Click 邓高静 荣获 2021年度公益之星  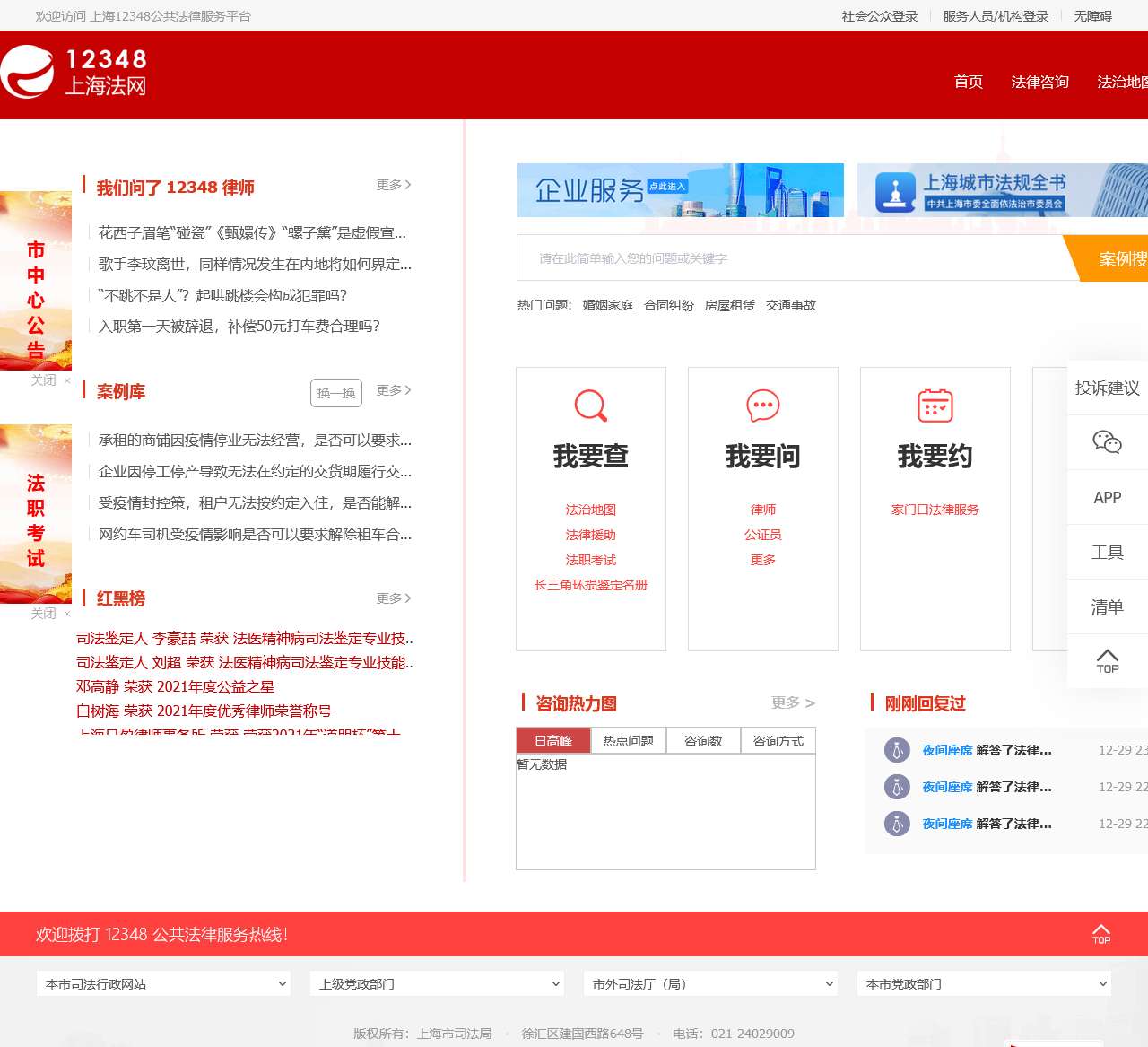[x=175, y=687]
